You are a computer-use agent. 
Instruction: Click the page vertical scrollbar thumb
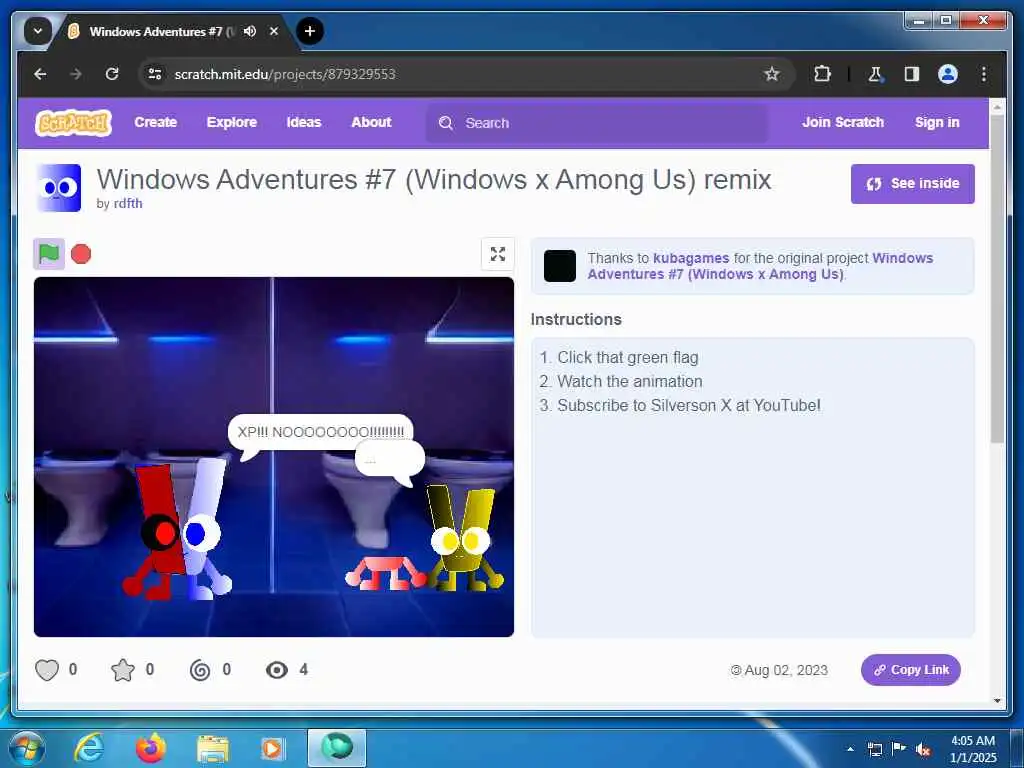(997, 280)
